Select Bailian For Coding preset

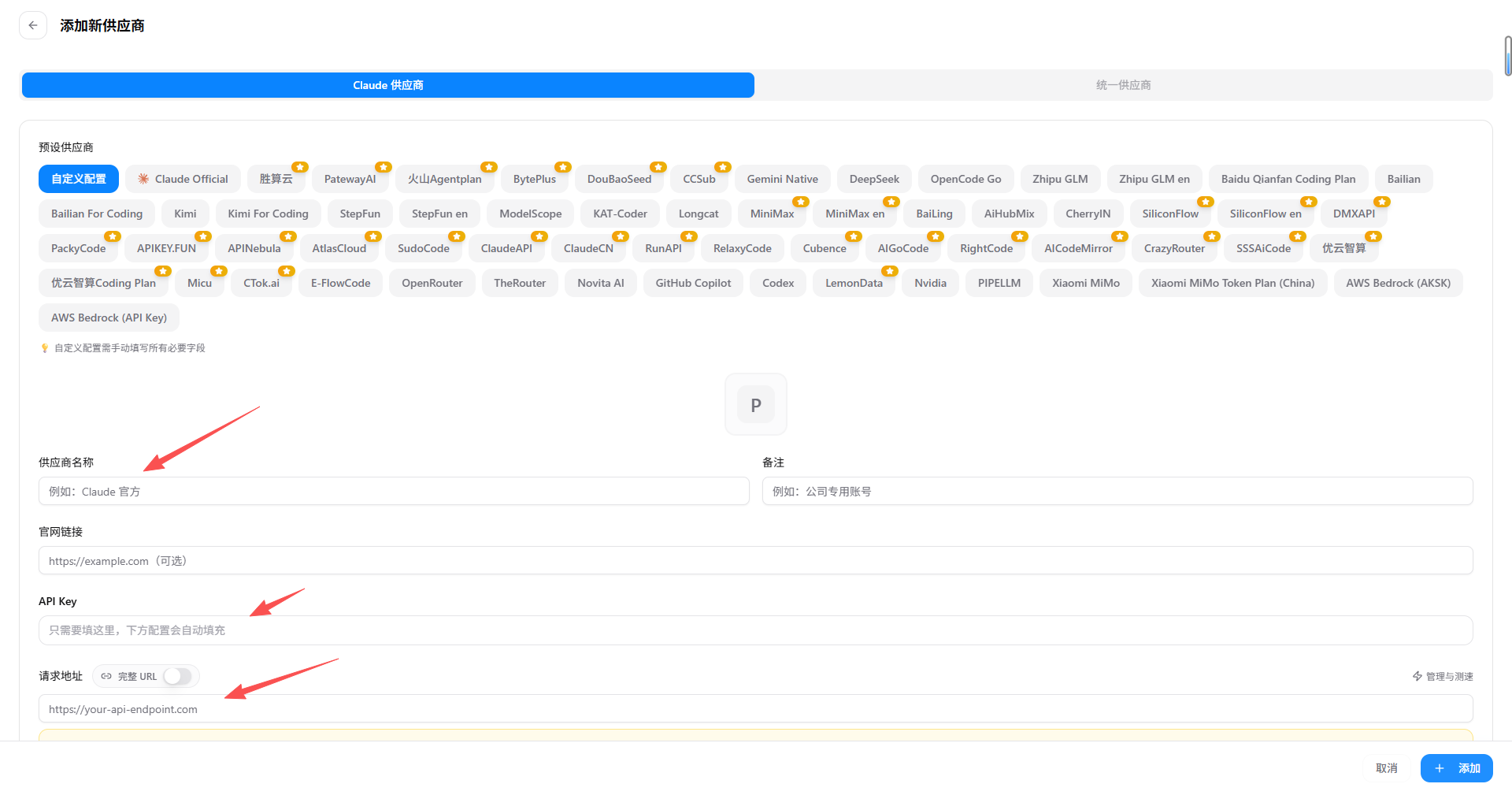click(x=97, y=214)
